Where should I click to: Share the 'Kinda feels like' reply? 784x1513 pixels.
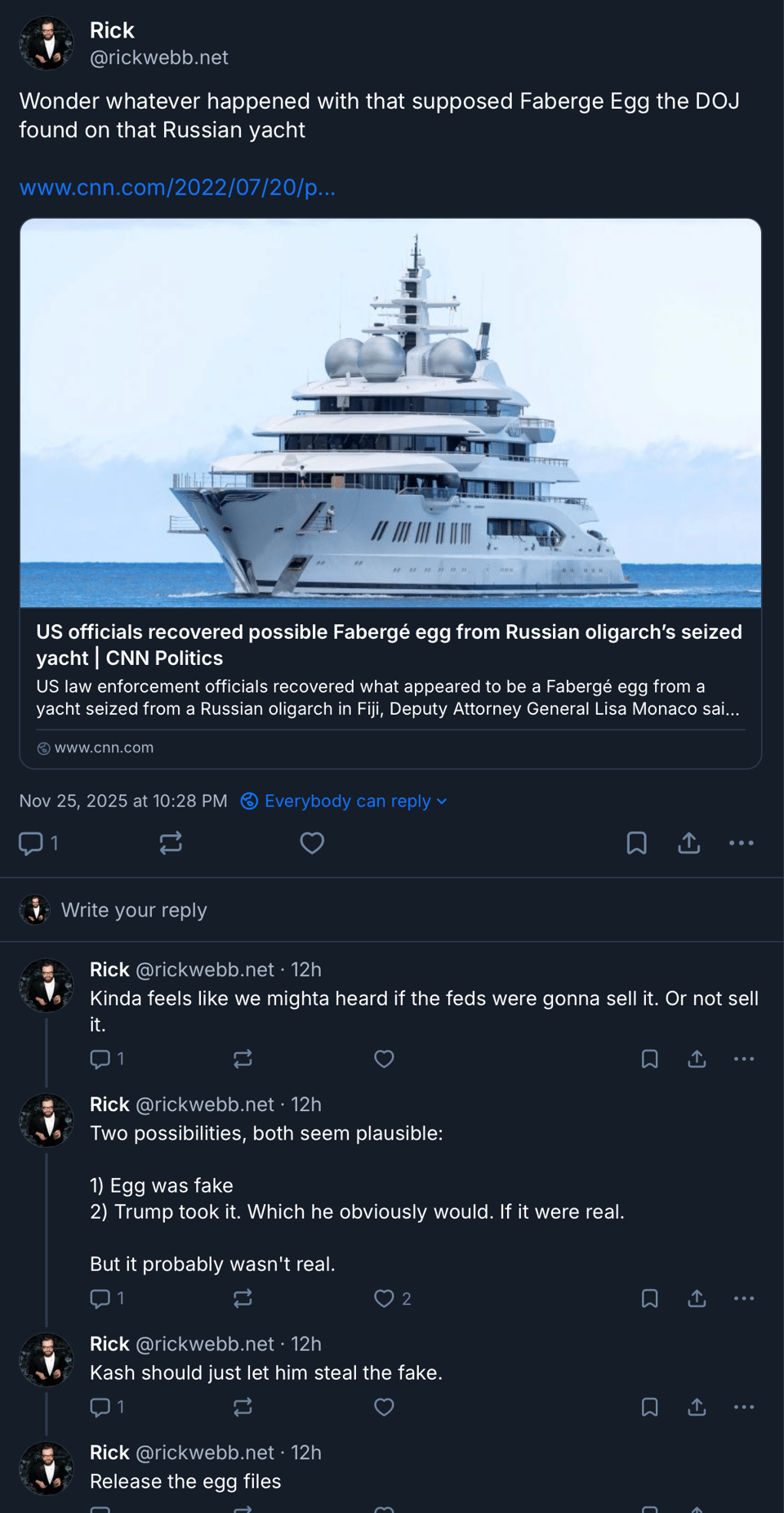pyautogui.click(x=697, y=1060)
